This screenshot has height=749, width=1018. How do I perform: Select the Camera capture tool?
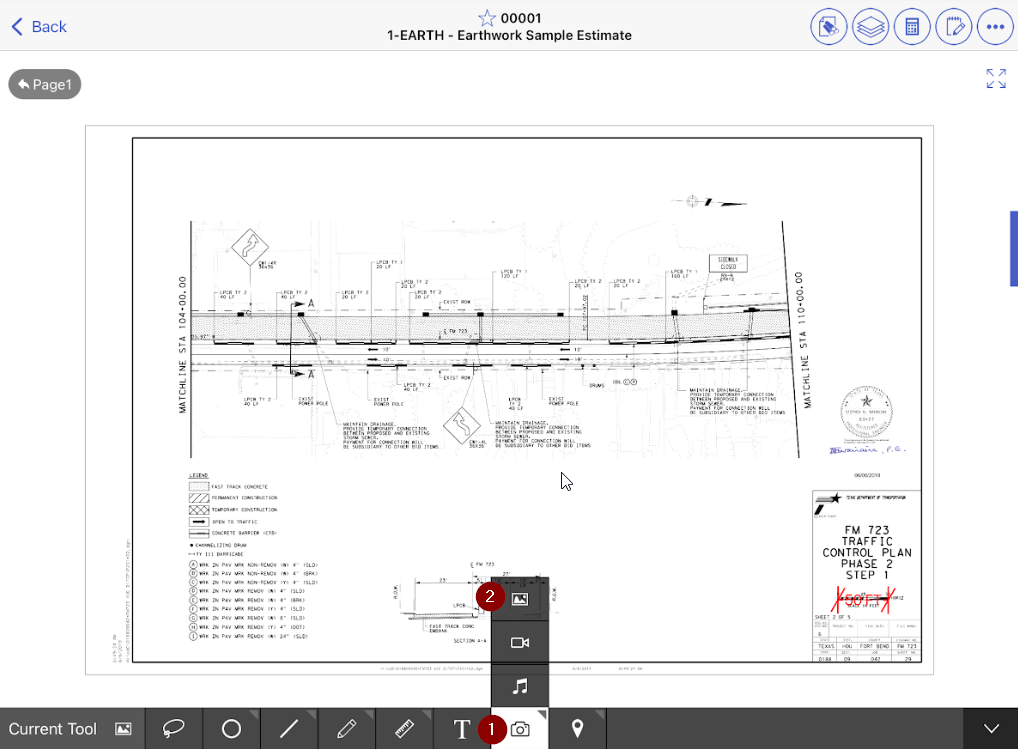(519, 728)
